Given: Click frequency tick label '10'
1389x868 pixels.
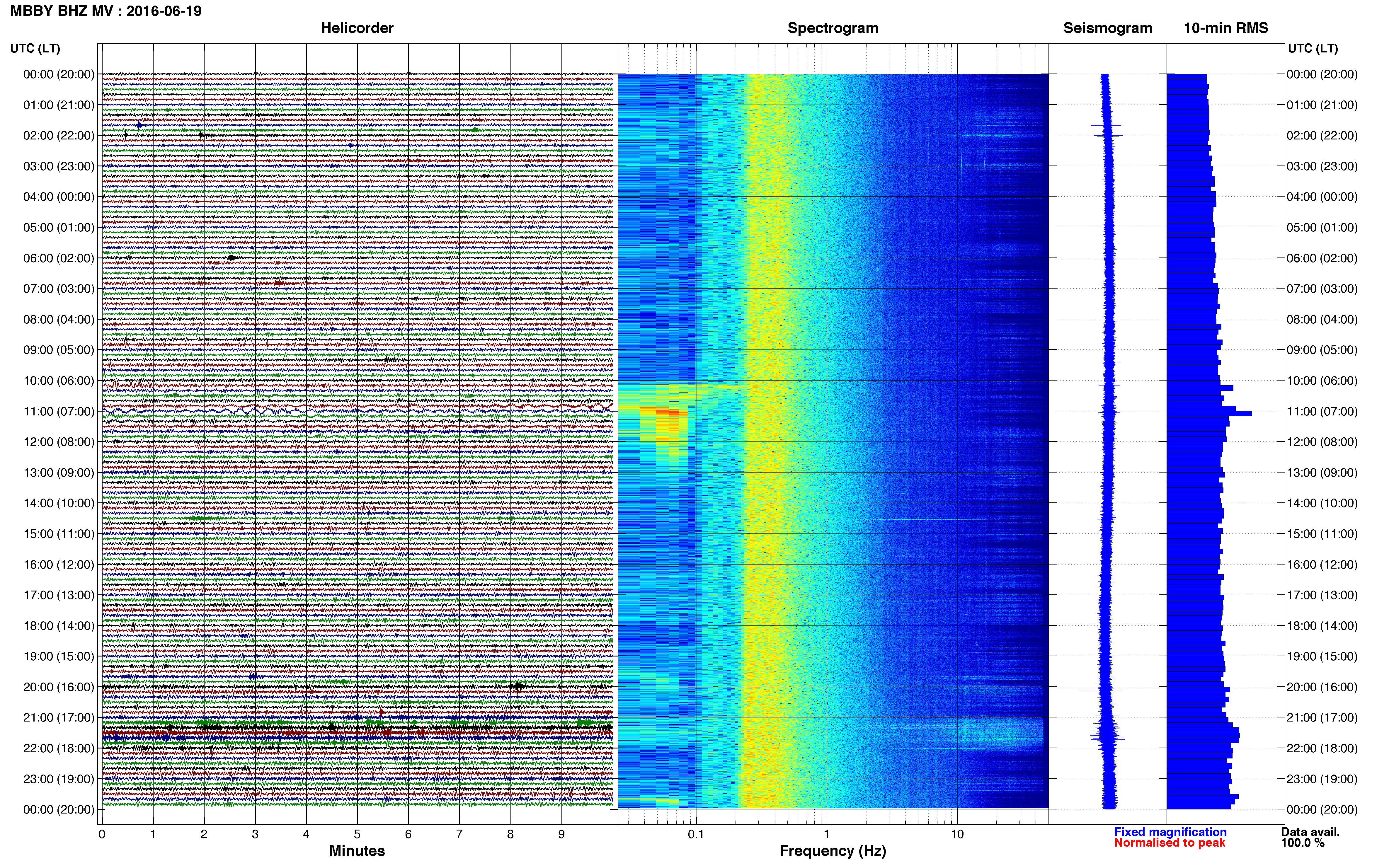Looking at the screenshot, I should 957,834.
